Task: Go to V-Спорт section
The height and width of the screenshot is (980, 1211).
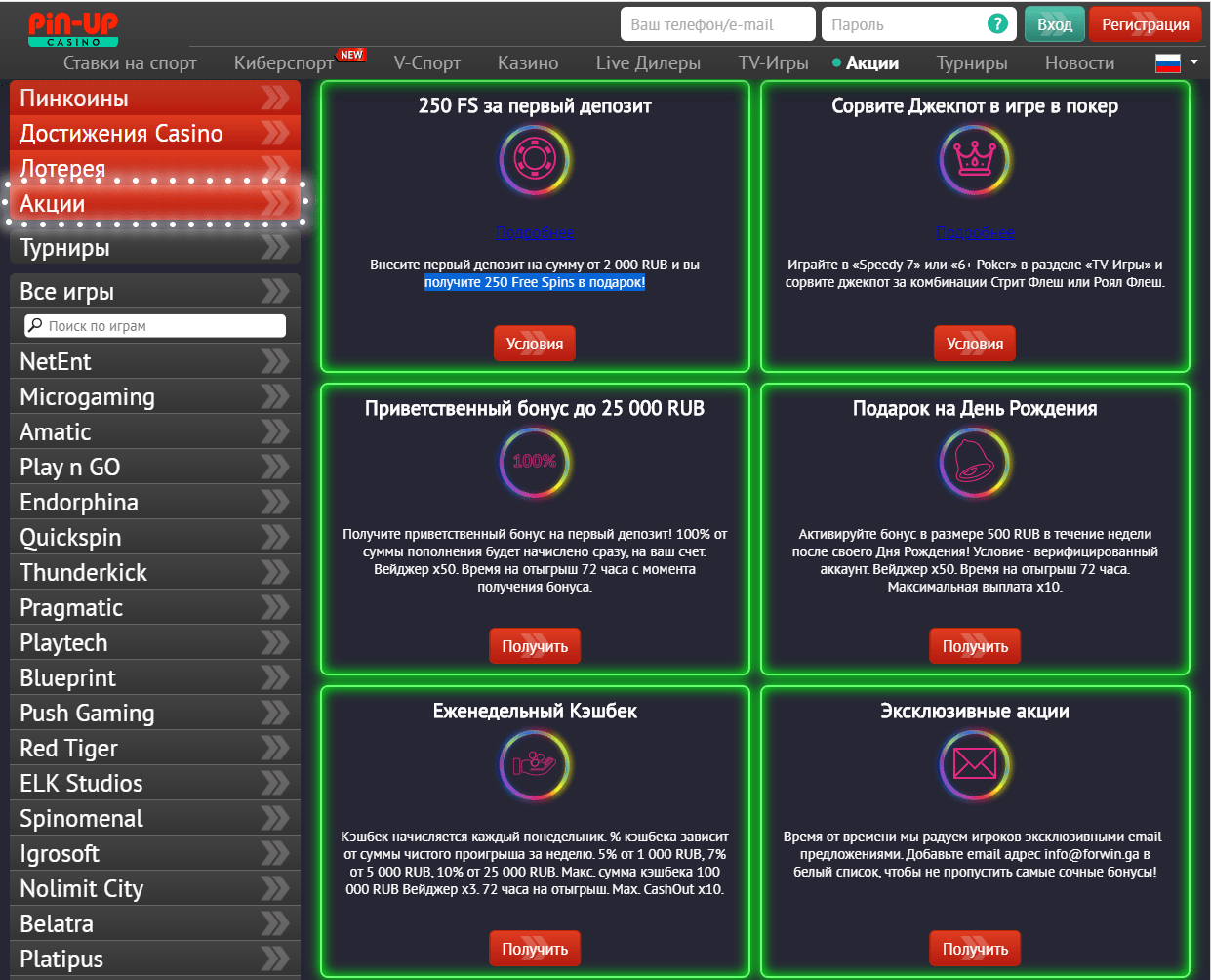Action: [427, 63]
